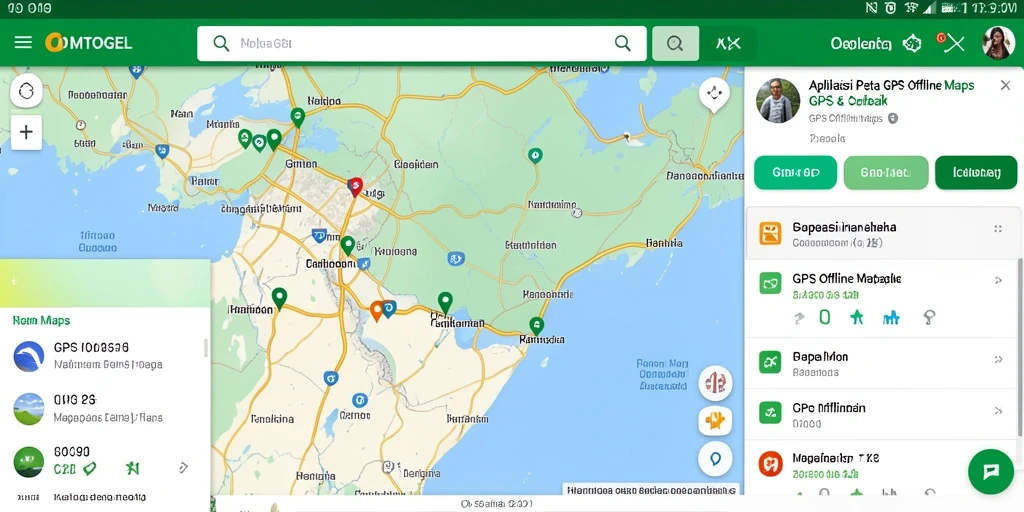Click the profile photo in right panel header
The image size is (1024, 512).
pos(778,101)
